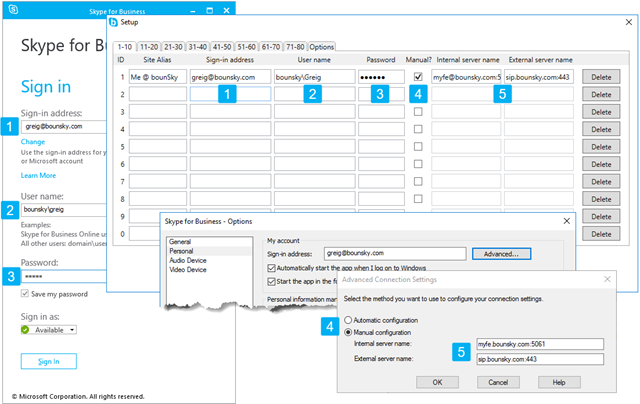This screenshot has height=404, width=640.
Task: Switch to the 31-40 tab
Action: point(198,47)
